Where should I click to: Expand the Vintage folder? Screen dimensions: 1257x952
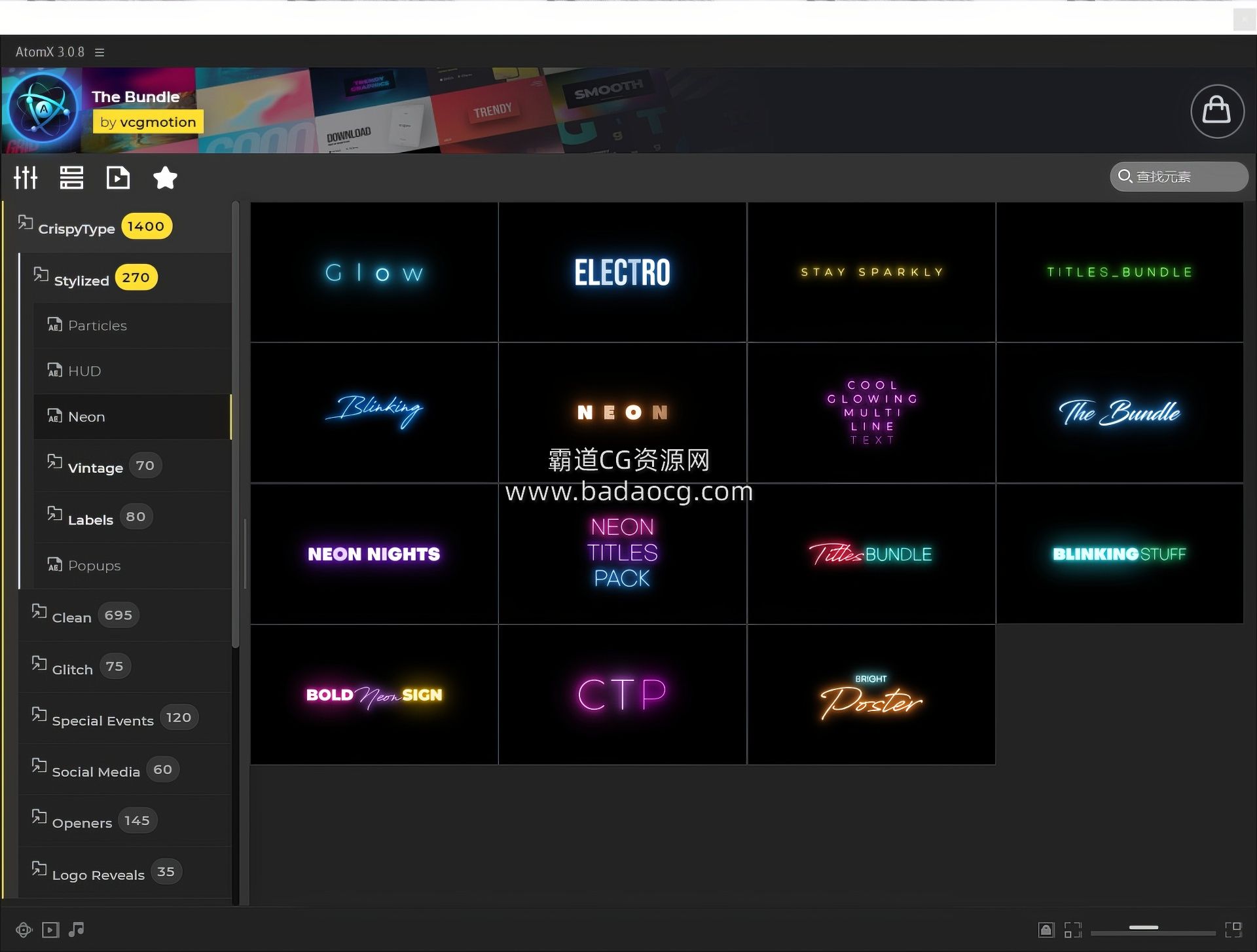(x=132, y=466)
